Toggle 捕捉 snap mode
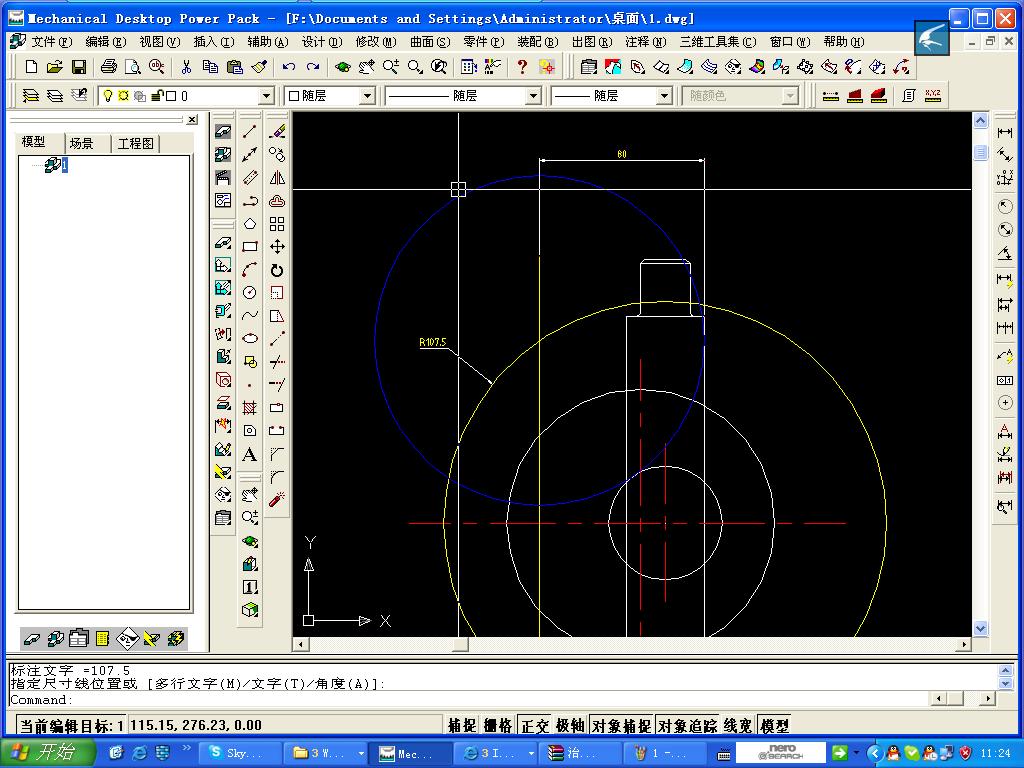The image size is (1024, 768). point(461,726)
